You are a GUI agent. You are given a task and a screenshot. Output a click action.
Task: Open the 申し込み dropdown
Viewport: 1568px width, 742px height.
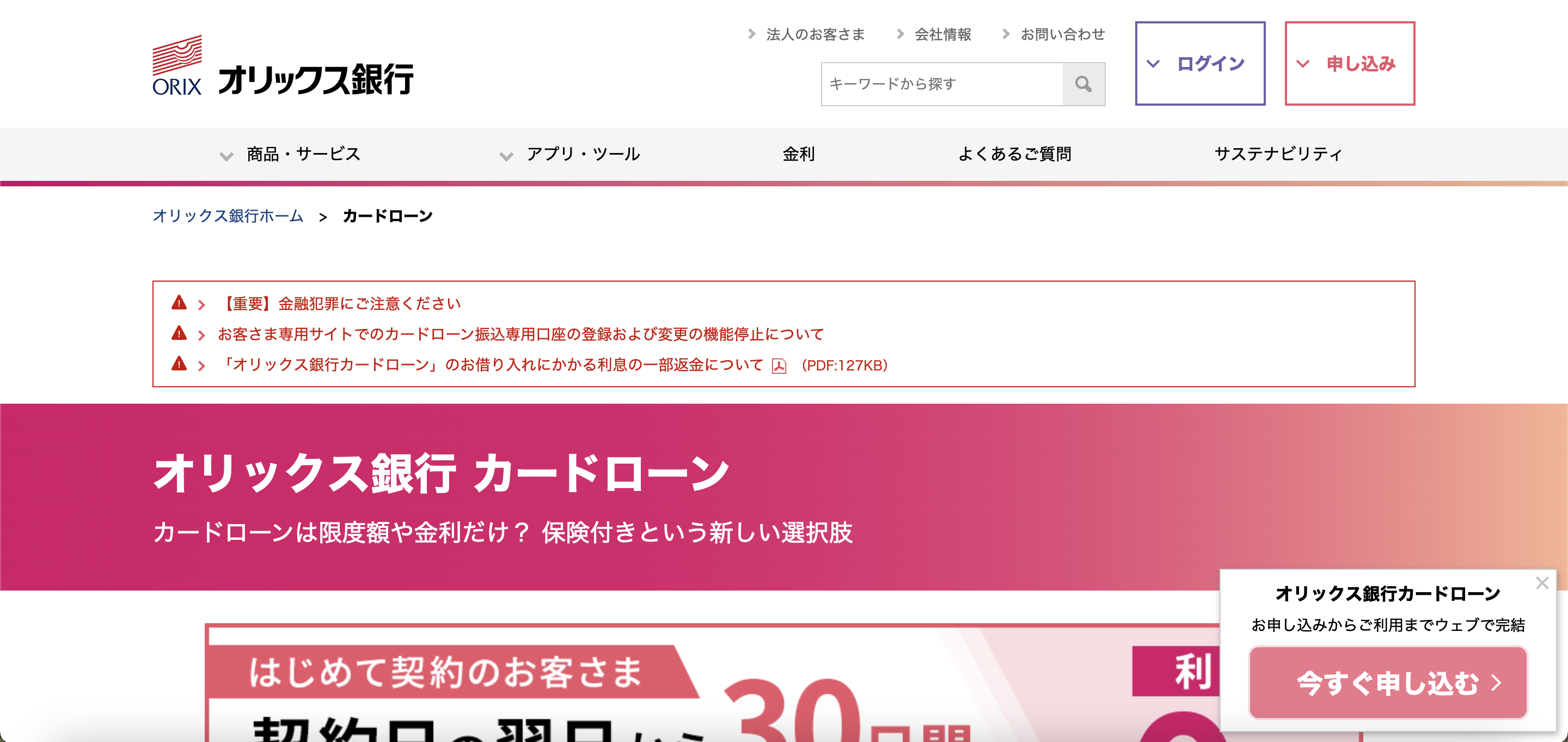point(1351,63)
